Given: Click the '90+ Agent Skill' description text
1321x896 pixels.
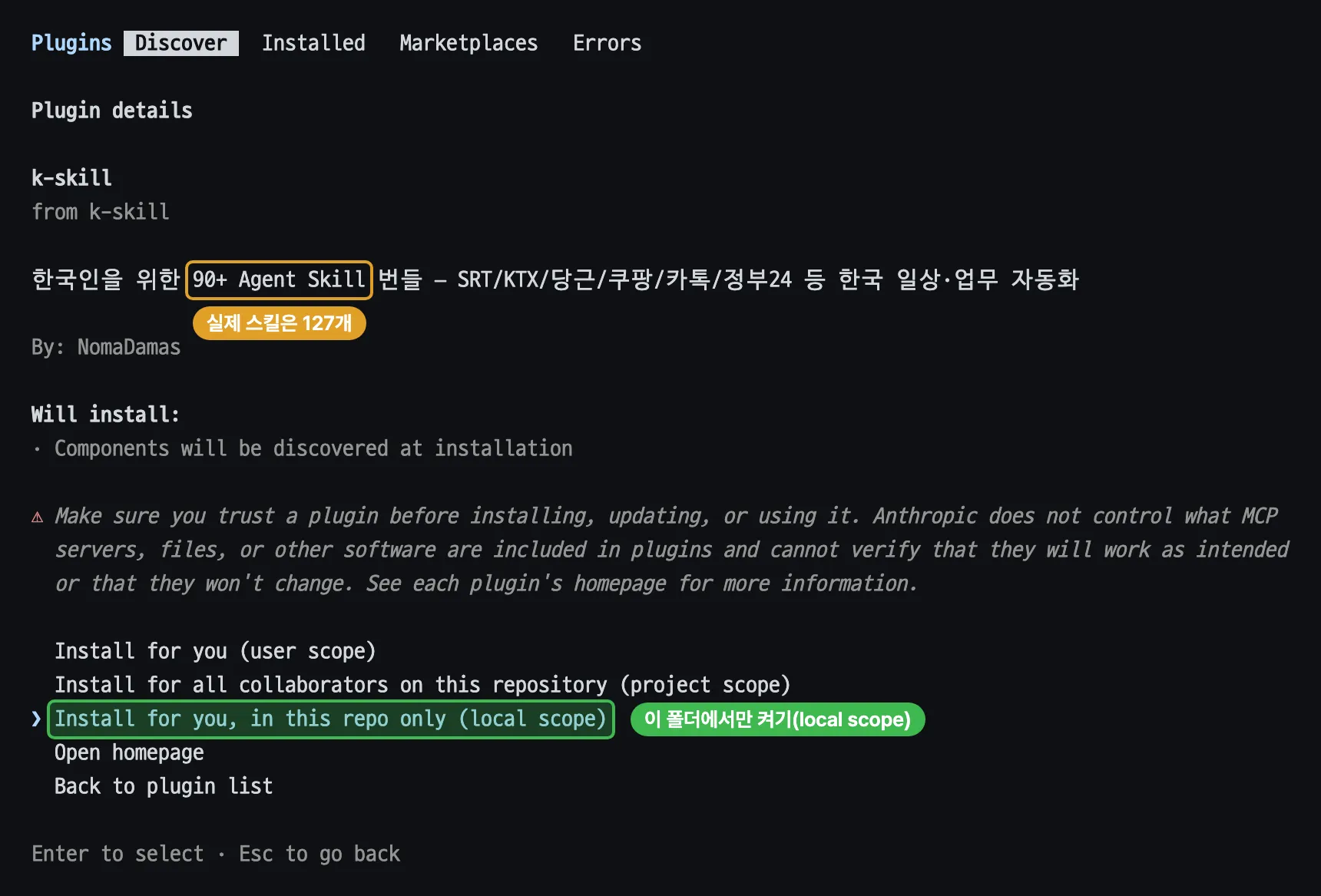Looking at the screenshot, I should 279,279.
